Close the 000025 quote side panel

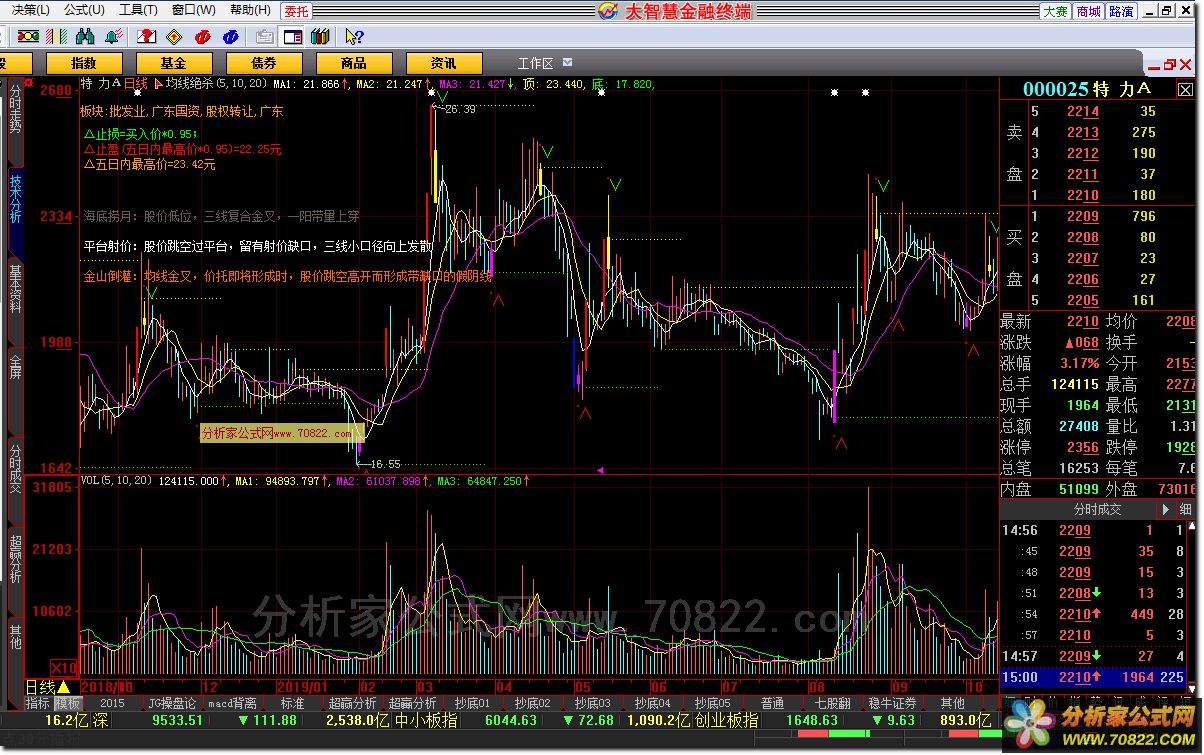coord(1184,89)
